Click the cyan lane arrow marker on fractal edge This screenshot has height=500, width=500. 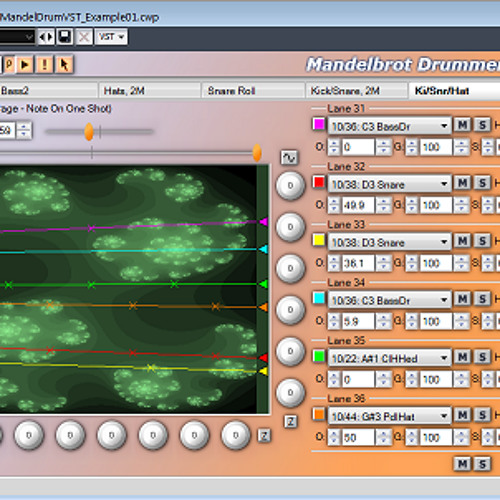[264, 249]
